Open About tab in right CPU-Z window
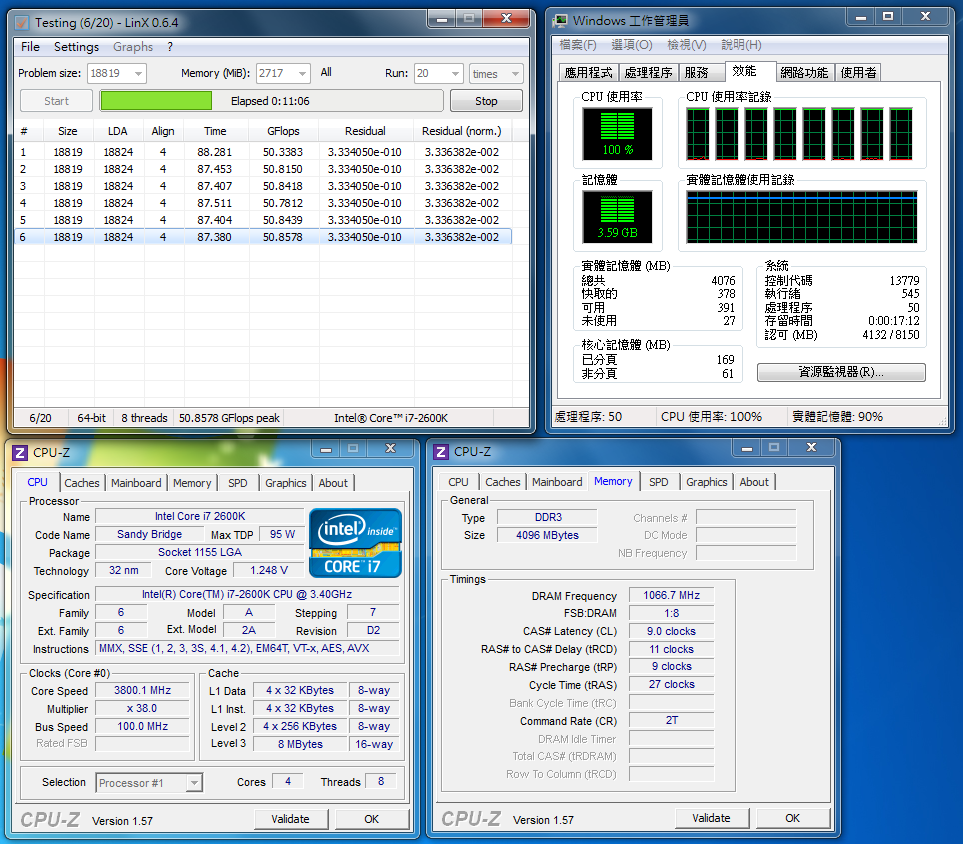Screen dimensions: 963x844 pyautogui.click(x=754, y=482)
